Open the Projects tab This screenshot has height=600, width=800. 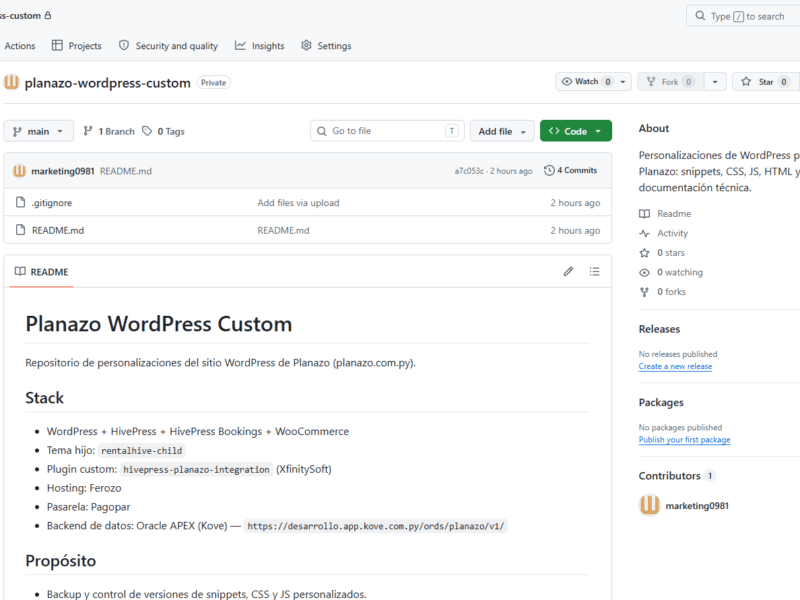77,45
